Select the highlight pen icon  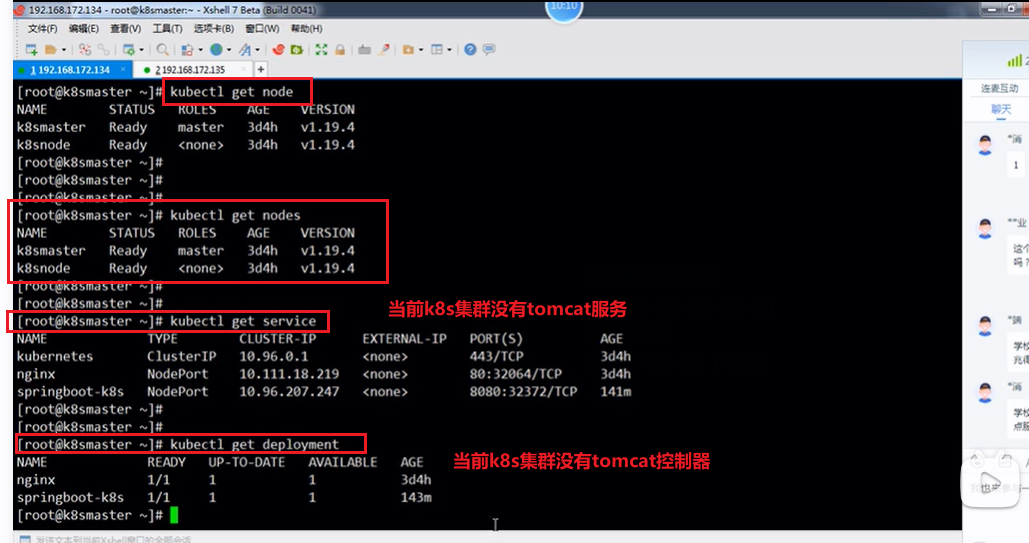[384, 49]
